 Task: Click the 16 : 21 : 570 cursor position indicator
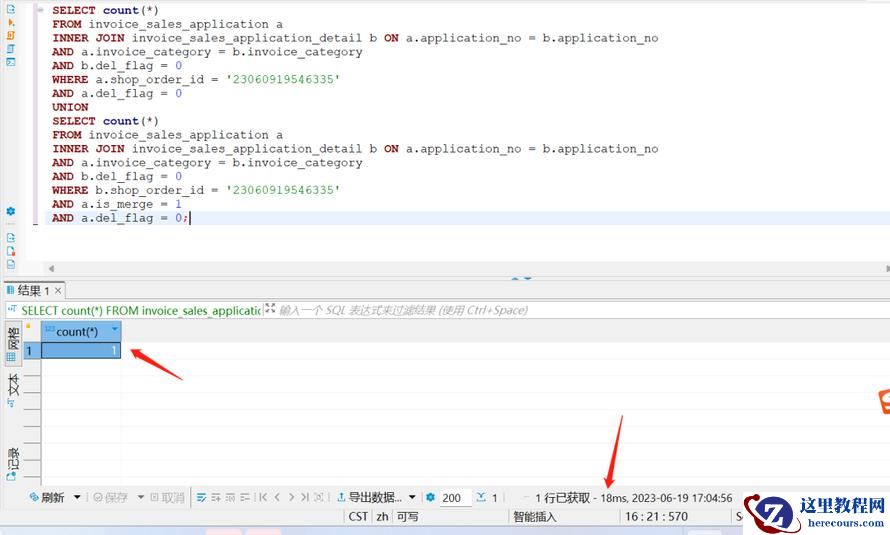pos(656,517)
